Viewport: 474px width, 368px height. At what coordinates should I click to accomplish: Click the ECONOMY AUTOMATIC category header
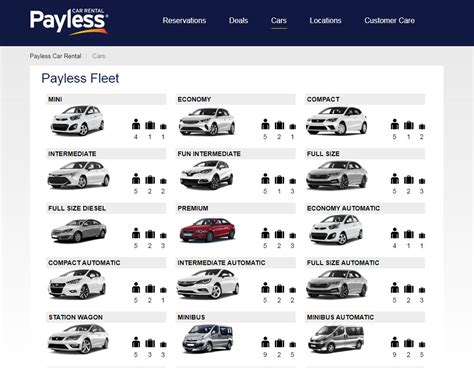coord(365,208)
